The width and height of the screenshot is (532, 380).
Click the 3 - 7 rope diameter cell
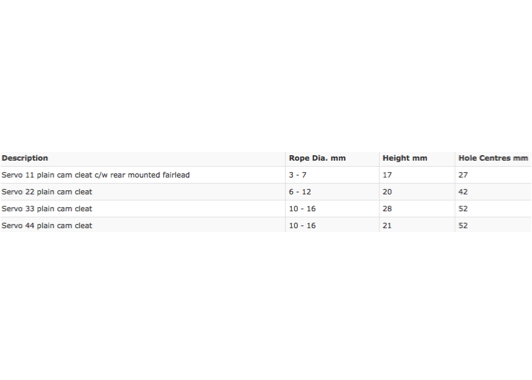coord(298,175)
